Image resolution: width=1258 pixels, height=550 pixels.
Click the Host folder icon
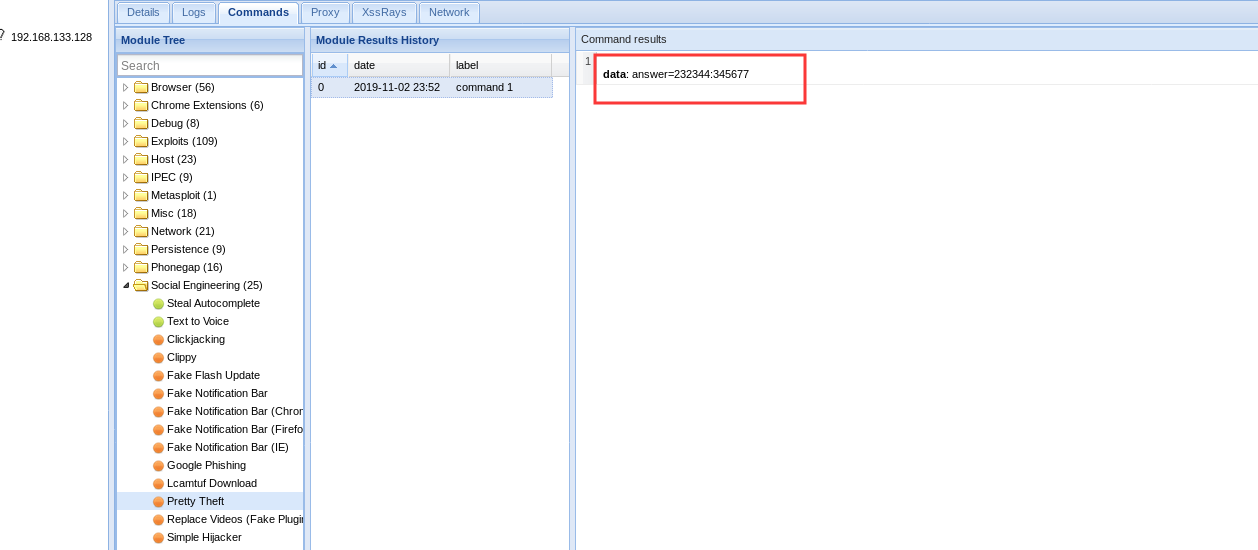pos(141,159)
